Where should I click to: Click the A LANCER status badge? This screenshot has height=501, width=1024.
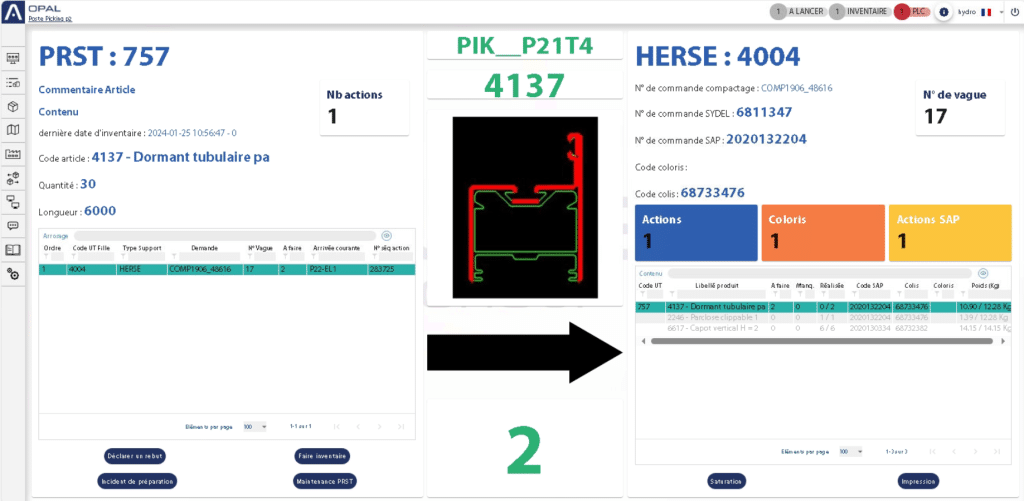797,12
